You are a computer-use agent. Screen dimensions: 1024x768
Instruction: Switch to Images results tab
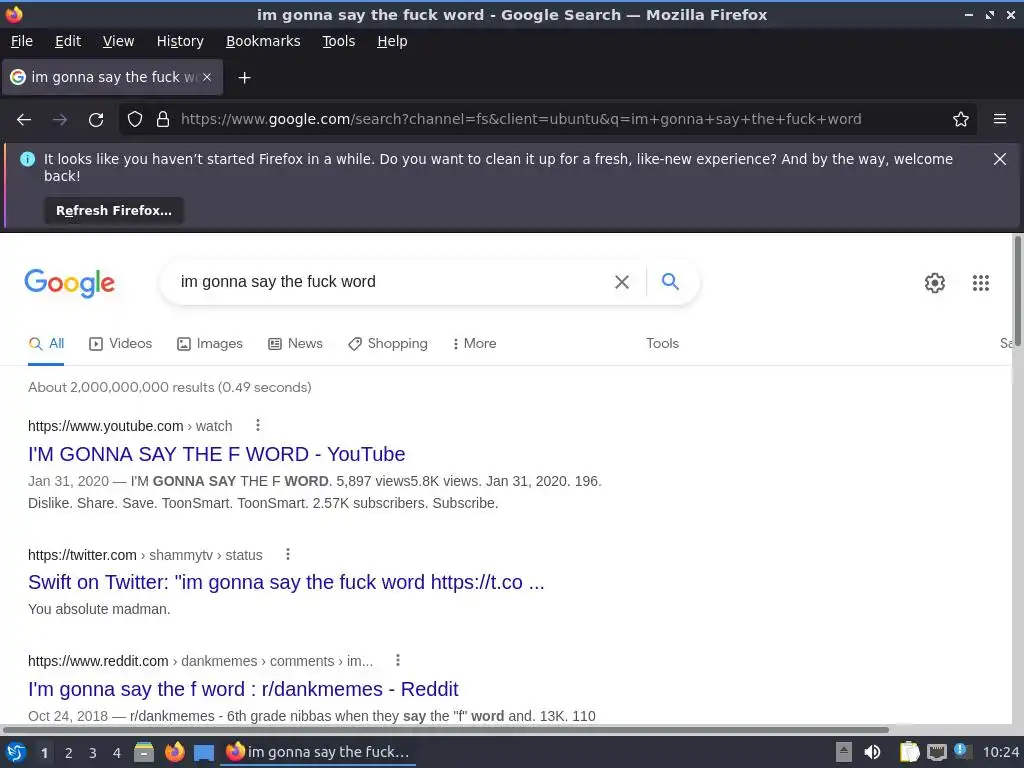pos(210,344)
